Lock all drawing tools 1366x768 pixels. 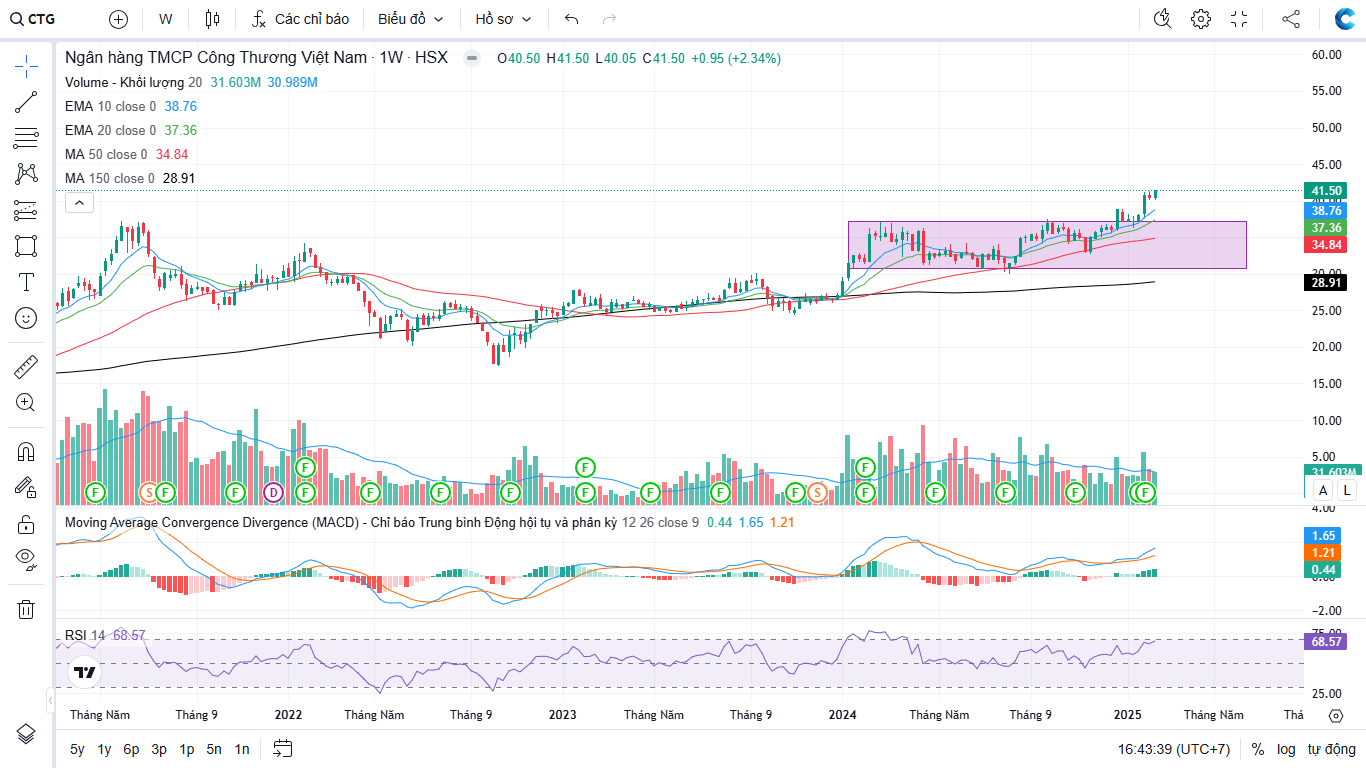point(26,523)
